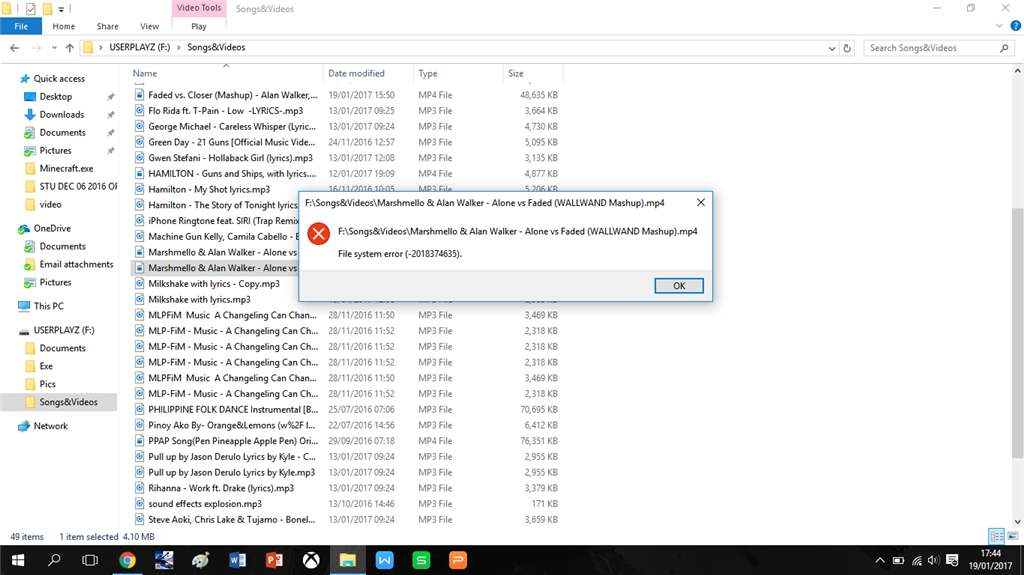Click OK in the file system error dialog
This screenshot has height=575, width=1024.
[679, 286]
